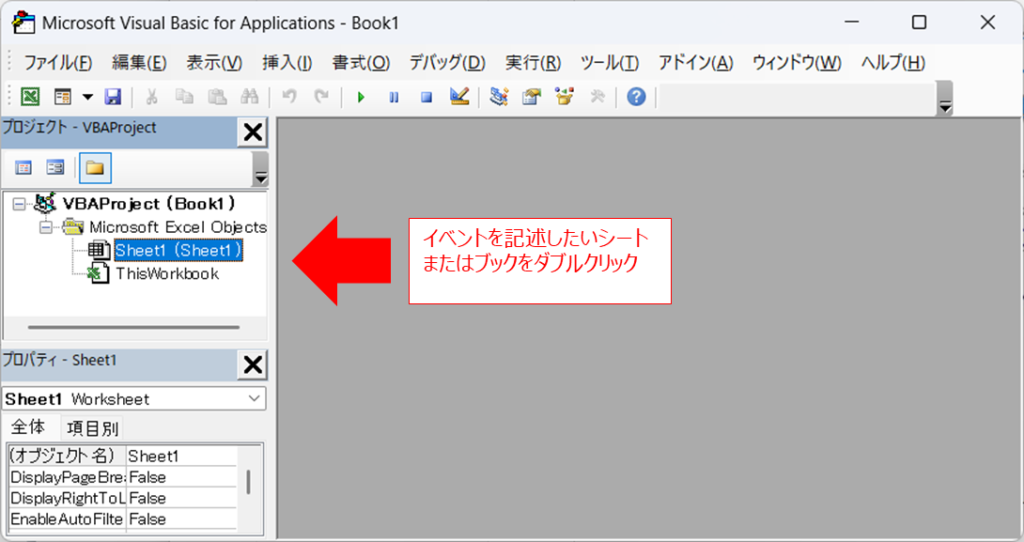This screenshot has height=542, width=1024.
Task: Open the アドイン(A) menu
Action: coord(696,63)
